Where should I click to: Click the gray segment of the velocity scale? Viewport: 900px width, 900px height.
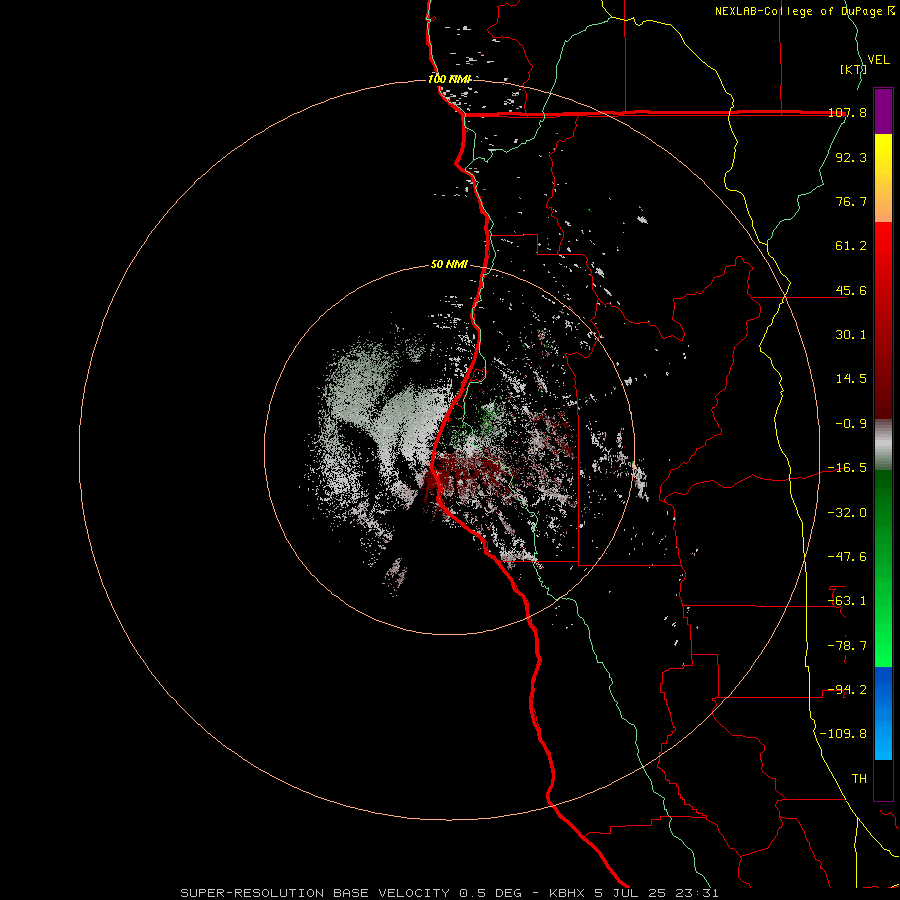click(x=883, y=444)
